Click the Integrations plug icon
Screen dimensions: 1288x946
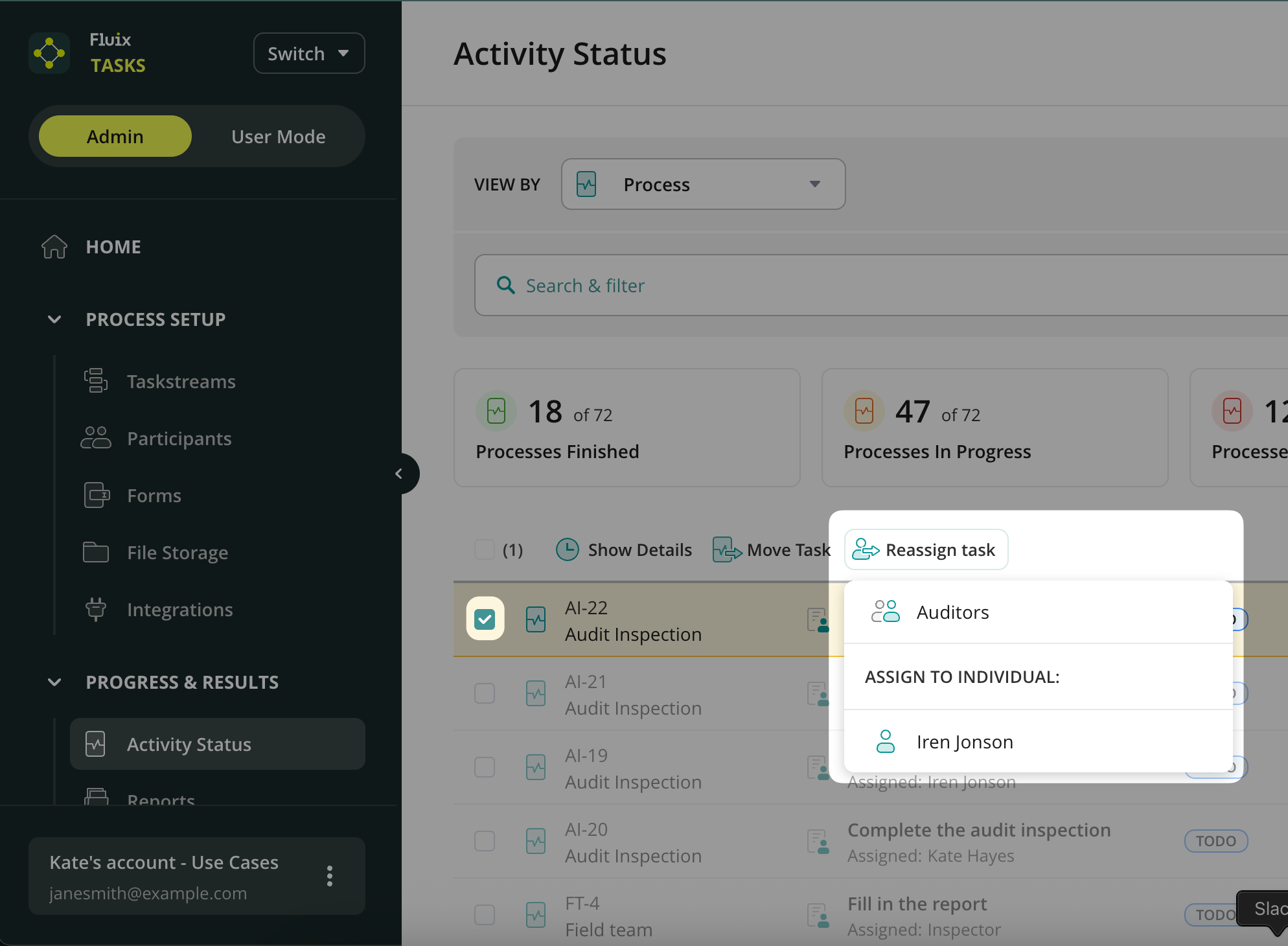(x=96, y=609)
